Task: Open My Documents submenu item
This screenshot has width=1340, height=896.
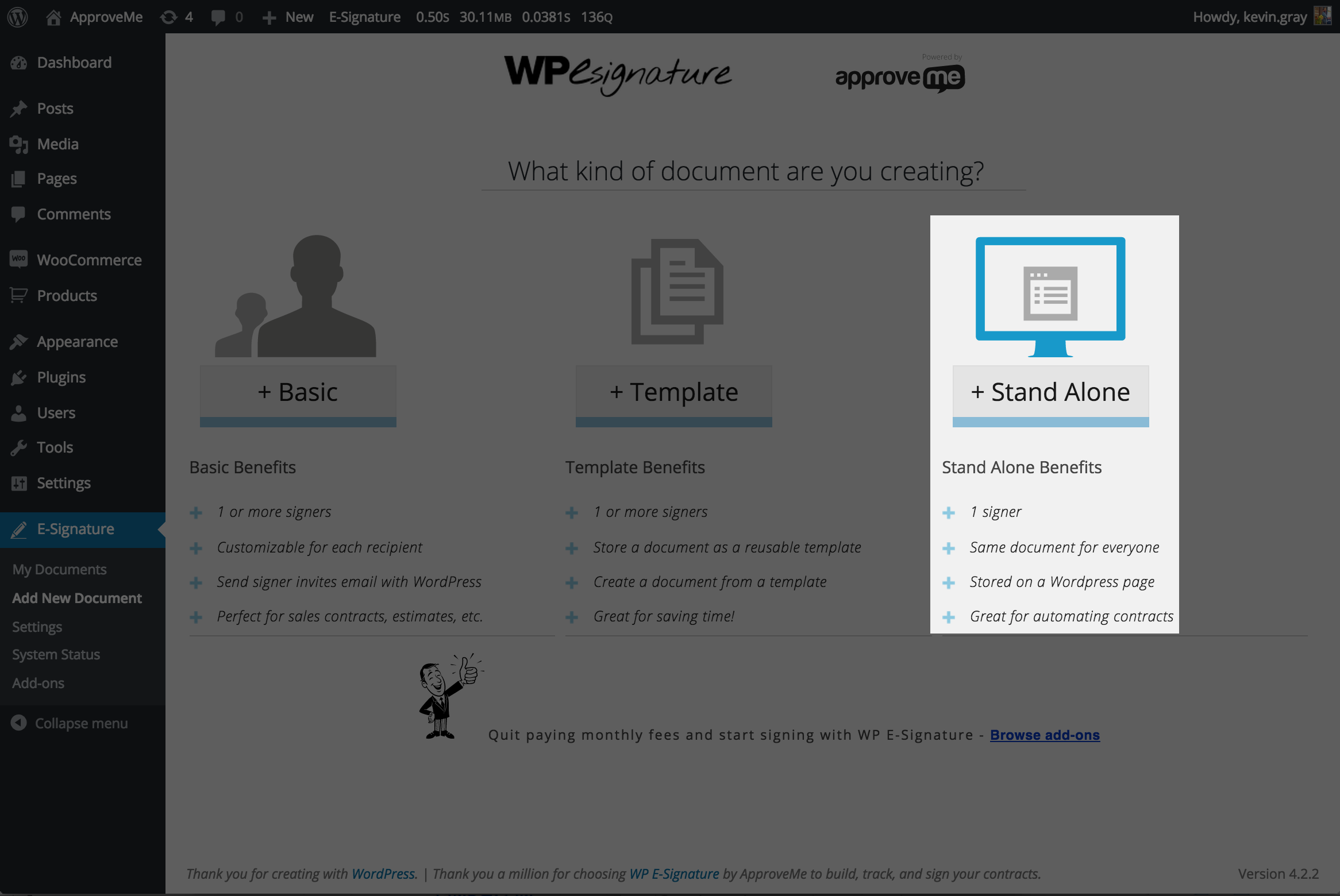Action: click(x=58, y=568)
